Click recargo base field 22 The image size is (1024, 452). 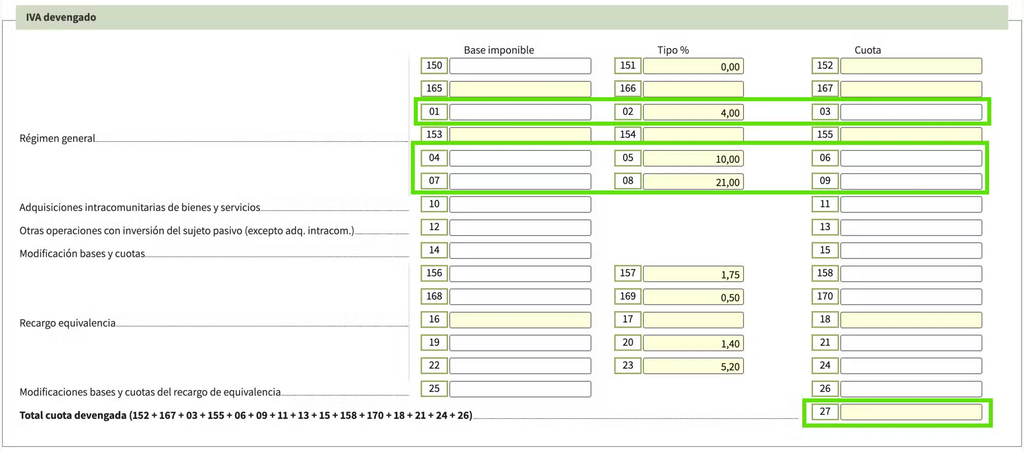tap(520, 366)
